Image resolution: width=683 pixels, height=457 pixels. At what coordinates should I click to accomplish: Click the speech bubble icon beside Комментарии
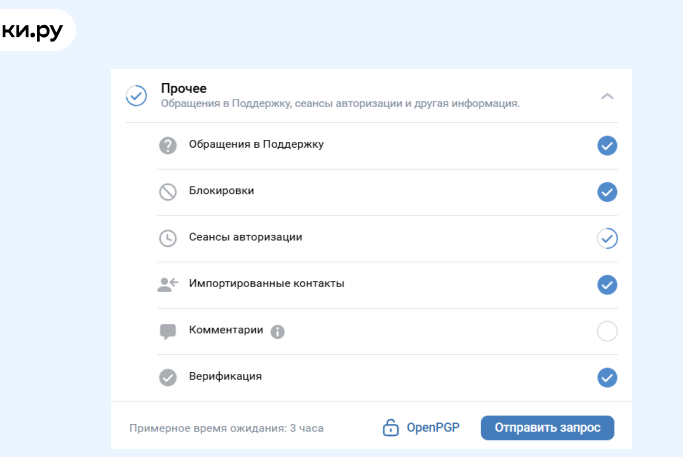pyautogui.click(x=168, y=331)
